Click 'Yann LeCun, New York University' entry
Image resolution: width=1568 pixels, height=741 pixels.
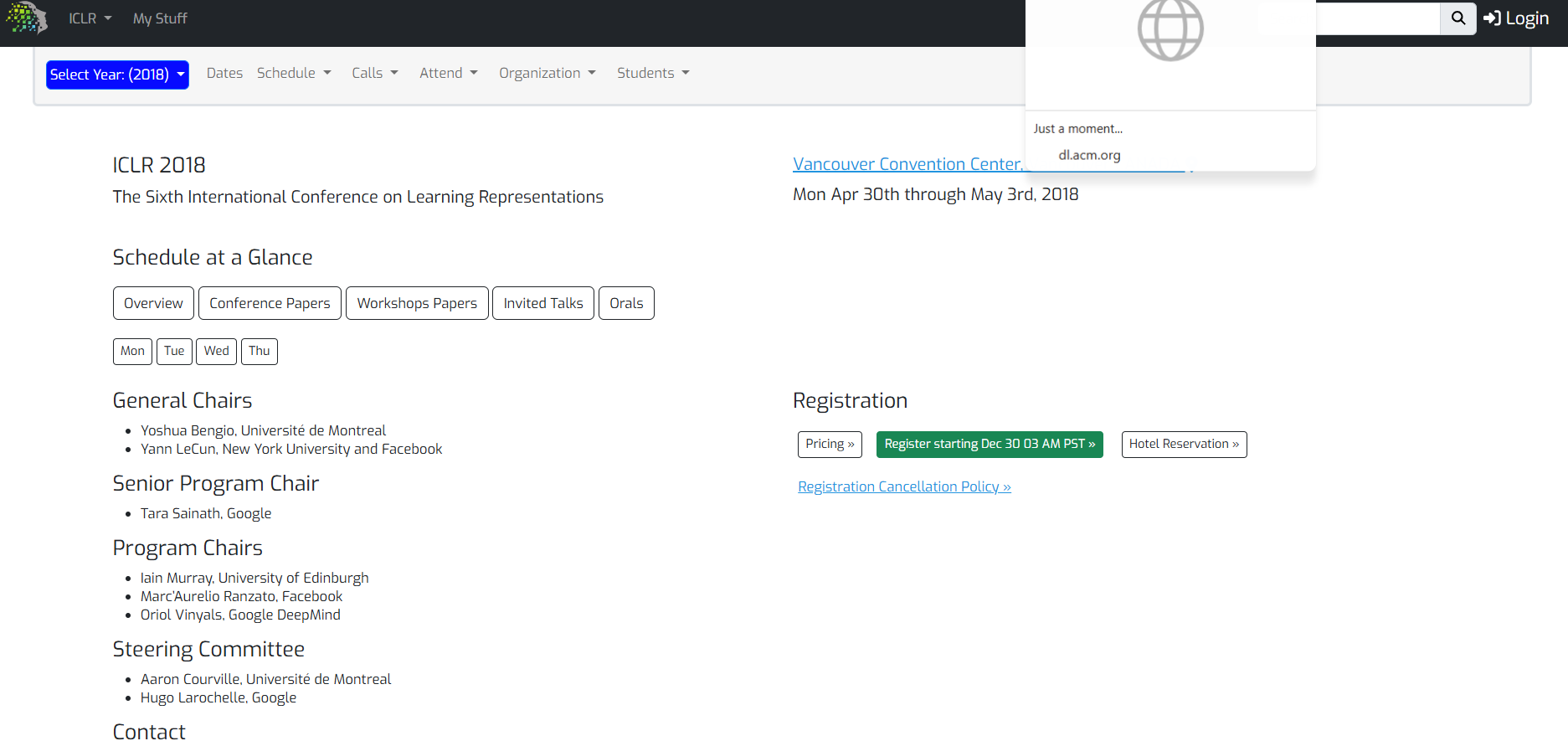pyautogui.click(x=291, y=449)
